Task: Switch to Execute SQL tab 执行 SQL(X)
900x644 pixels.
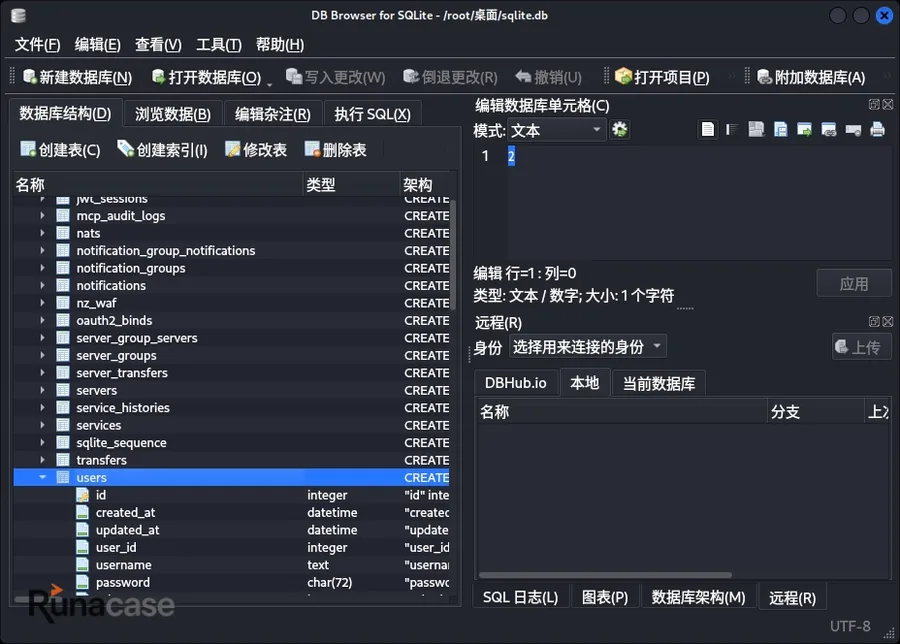Action: tap(373, 114)
